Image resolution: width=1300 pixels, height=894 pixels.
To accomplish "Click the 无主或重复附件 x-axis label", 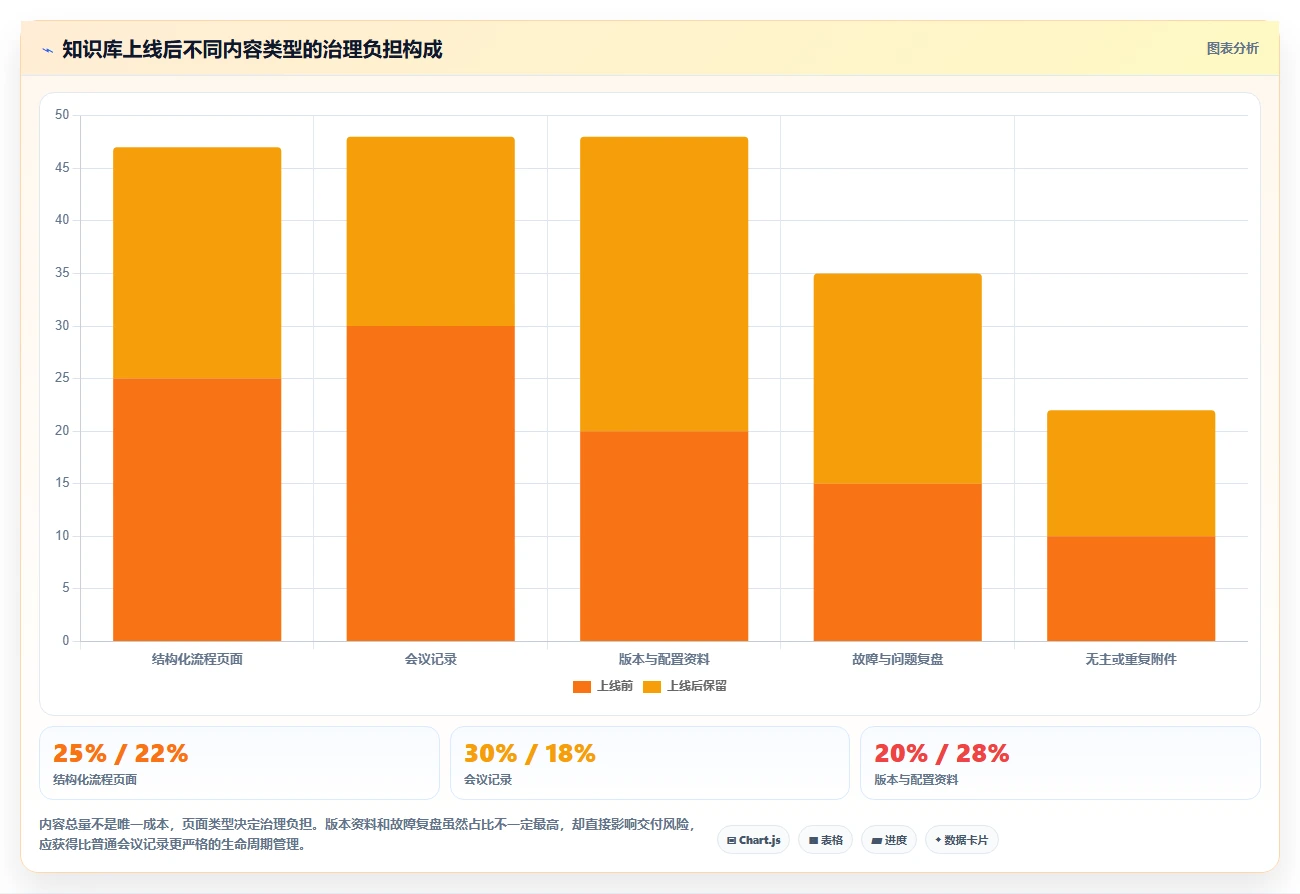I will pos(1131,659).
